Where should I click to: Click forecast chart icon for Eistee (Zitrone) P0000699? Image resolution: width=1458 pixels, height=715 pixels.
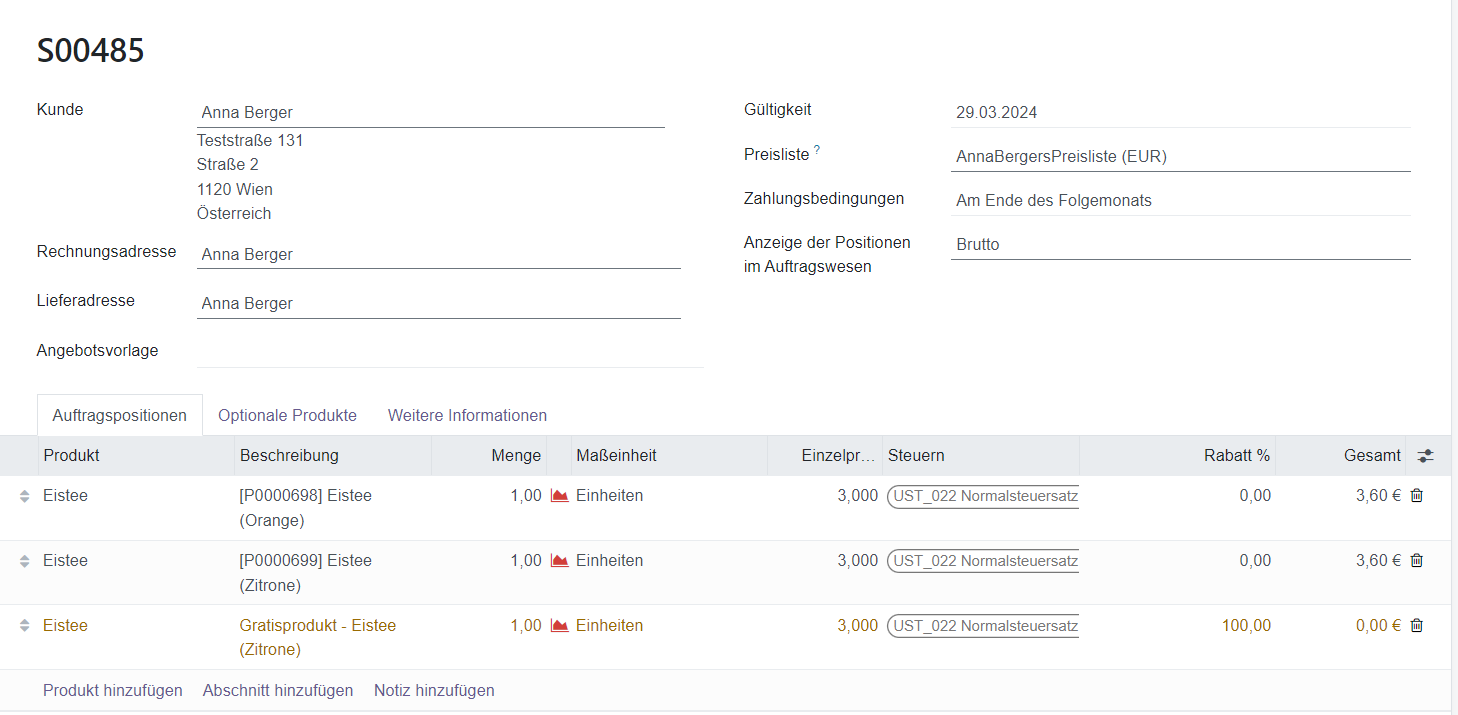[x=560, y=561]
